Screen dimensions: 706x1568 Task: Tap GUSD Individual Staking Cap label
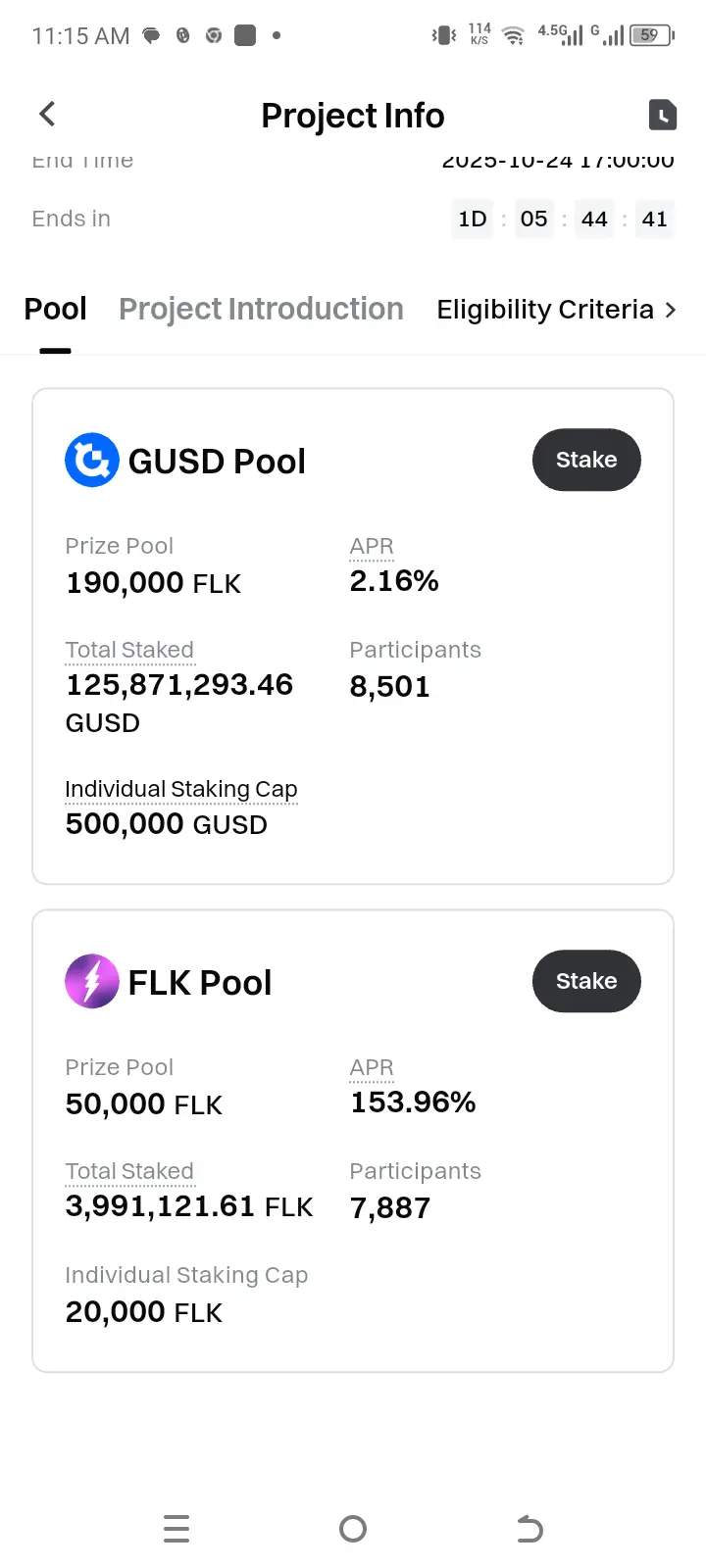click(x=181, y=790)
